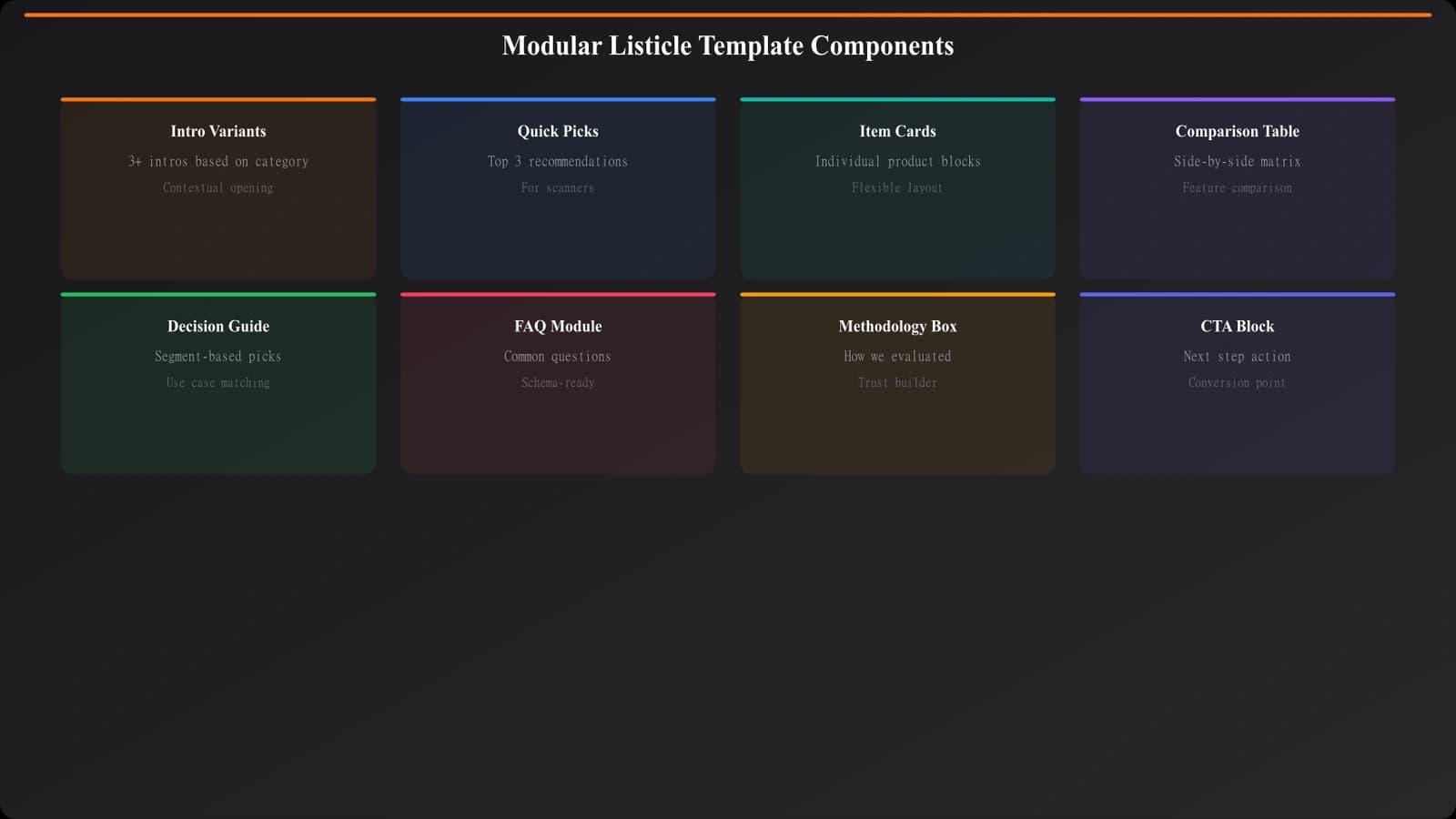1456x819 pixels.
Task: Click 'Individual product blocks' label
Action: tap(897, 161)
